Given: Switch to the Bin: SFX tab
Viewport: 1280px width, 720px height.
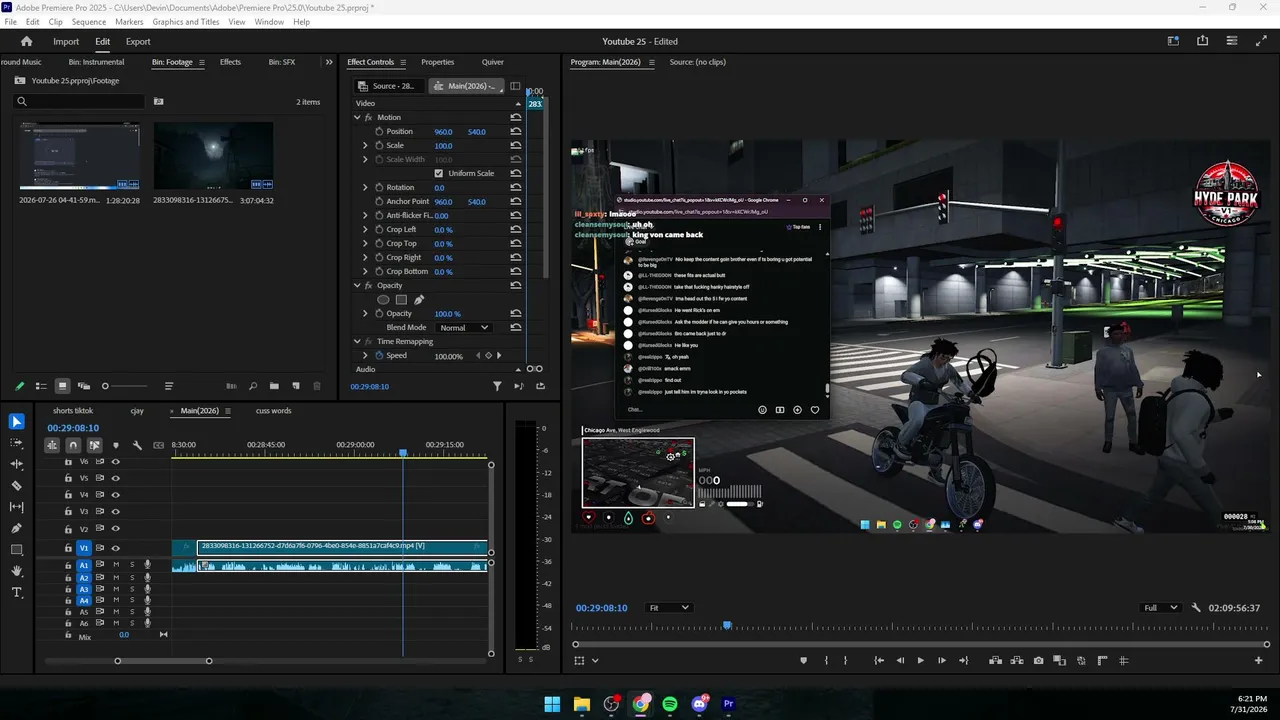Looking at the screenshot, I should click(x=282, y=62).
